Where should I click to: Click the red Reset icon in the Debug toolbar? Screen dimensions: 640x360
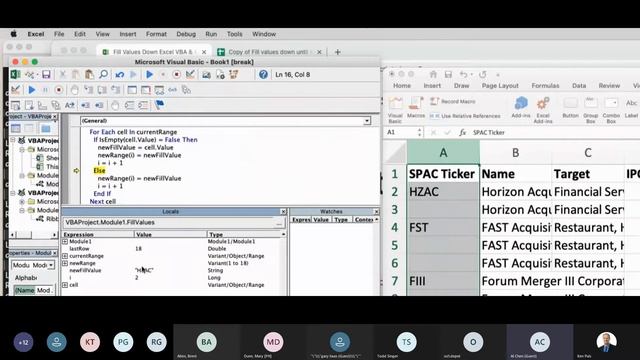click(58, 90)
